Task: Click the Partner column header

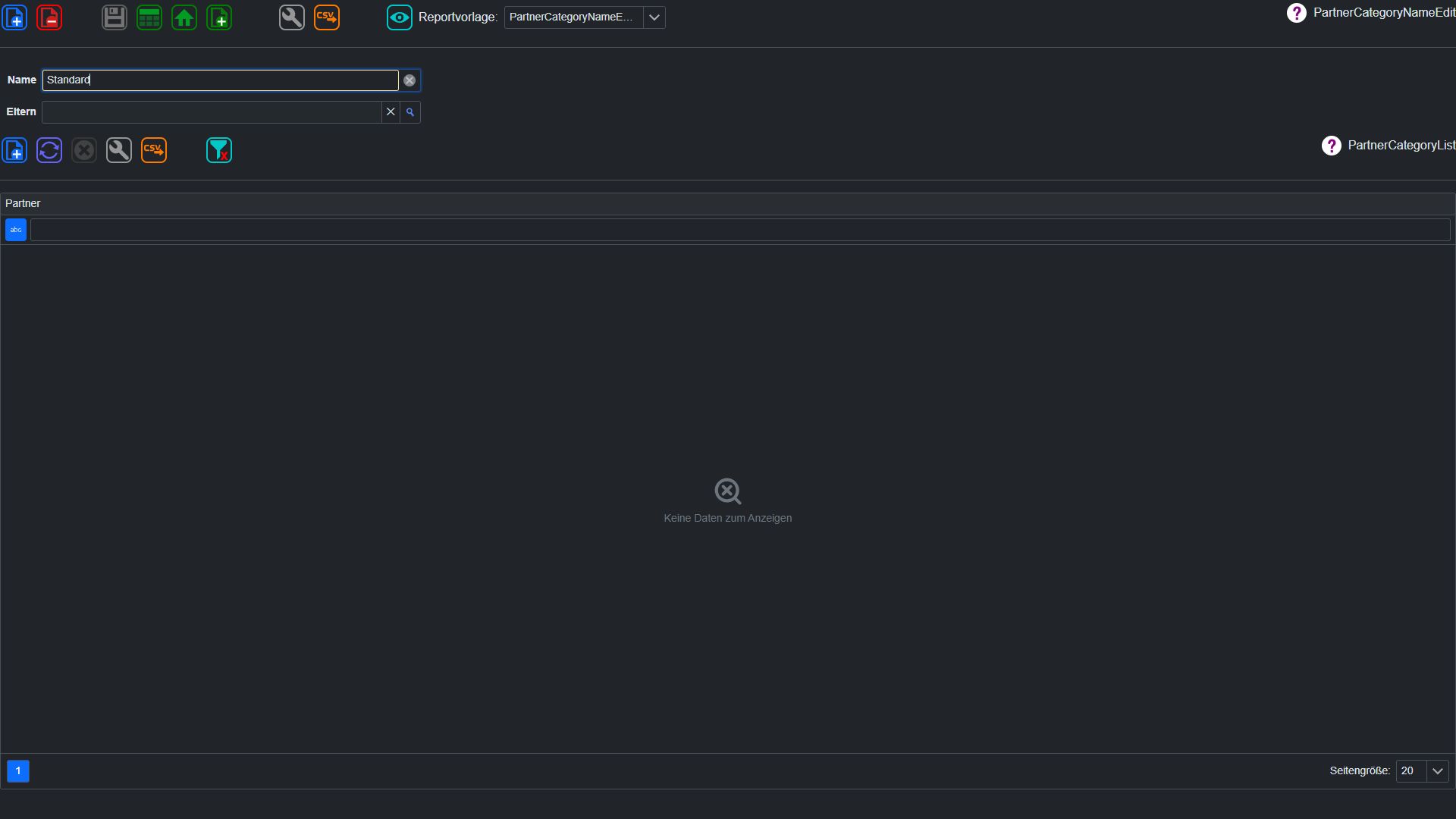Action: click(727, 203)
